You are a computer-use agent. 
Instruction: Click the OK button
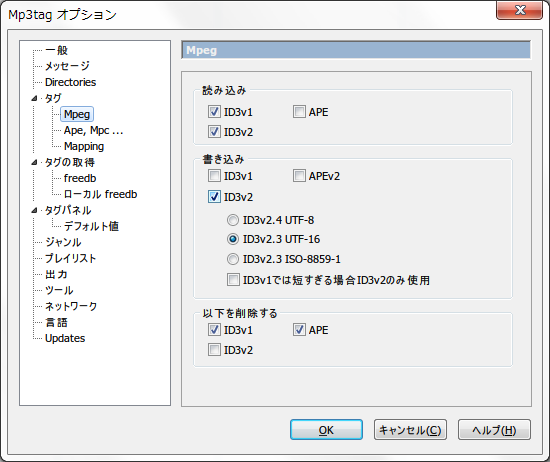326,430
